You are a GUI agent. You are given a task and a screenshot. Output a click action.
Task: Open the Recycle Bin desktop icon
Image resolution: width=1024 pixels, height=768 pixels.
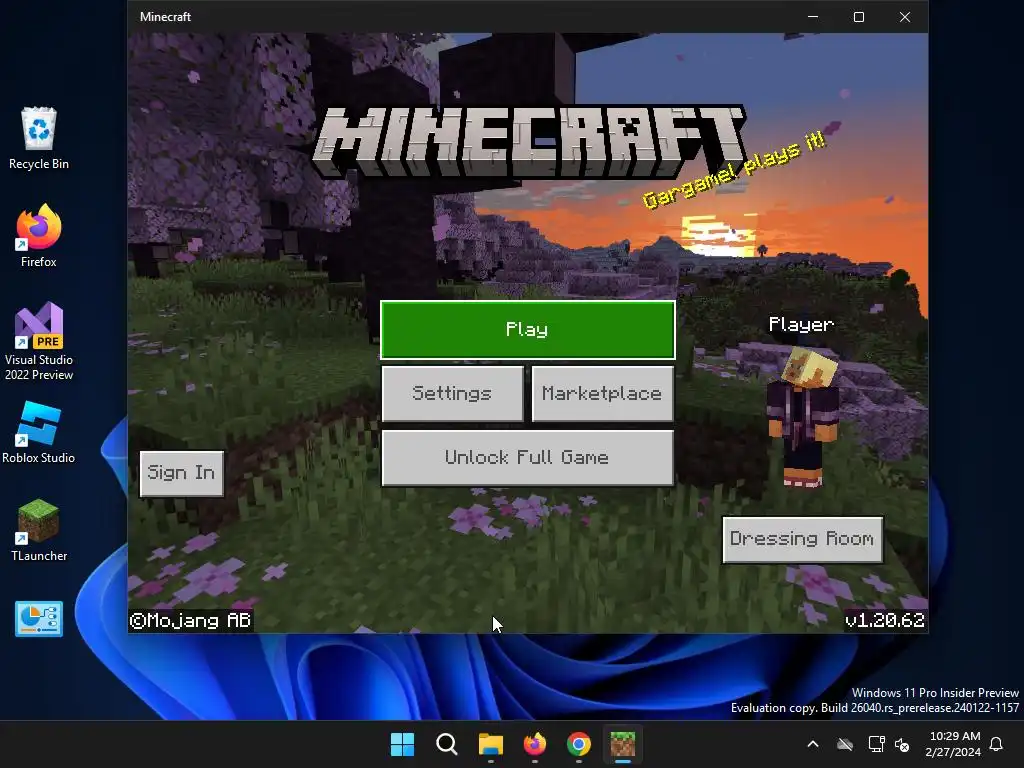[39, 138]
